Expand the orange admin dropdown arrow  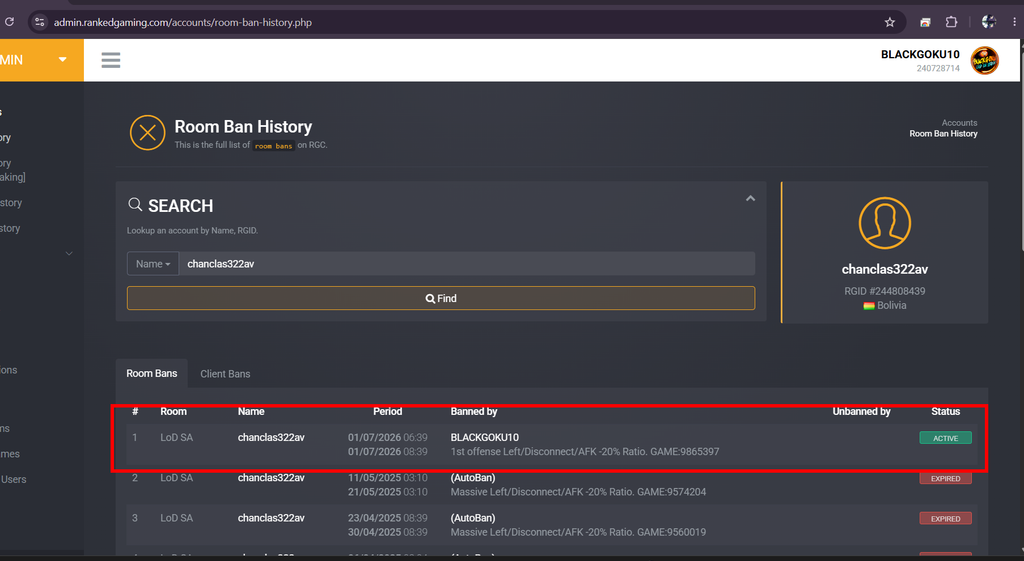point(63,59)
